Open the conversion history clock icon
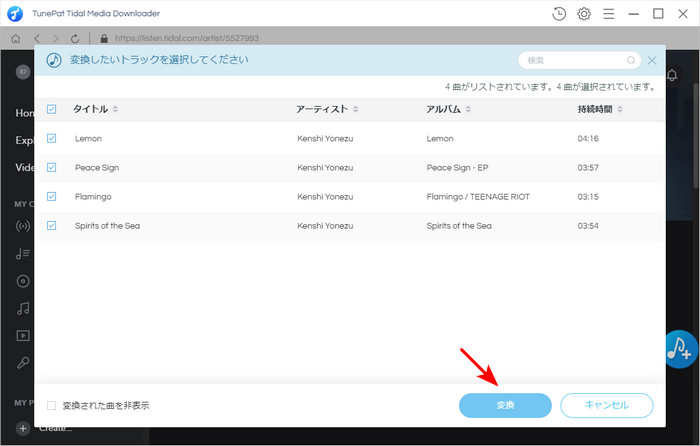 [559, 14]
